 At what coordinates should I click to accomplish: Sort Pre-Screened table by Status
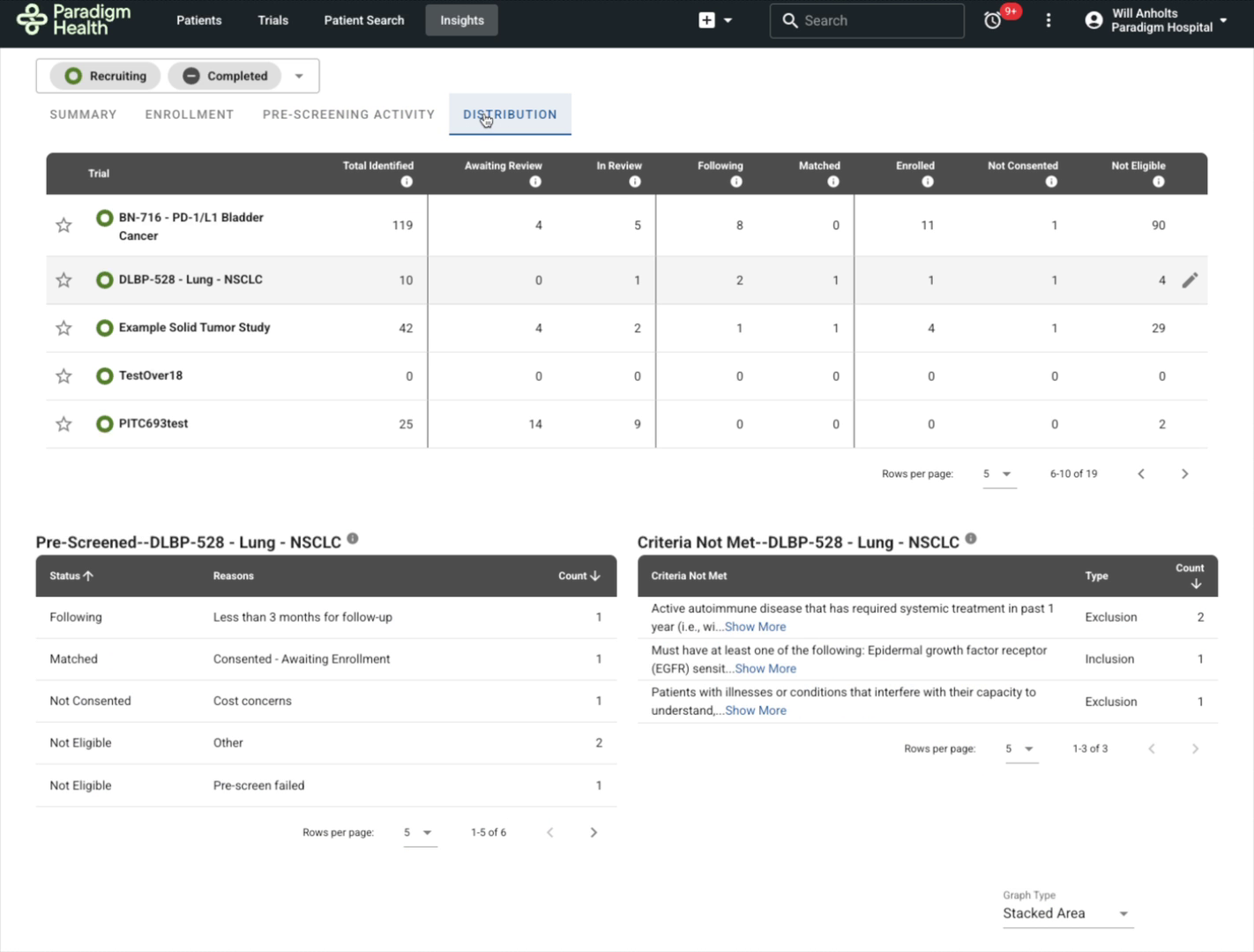(71, 576)
